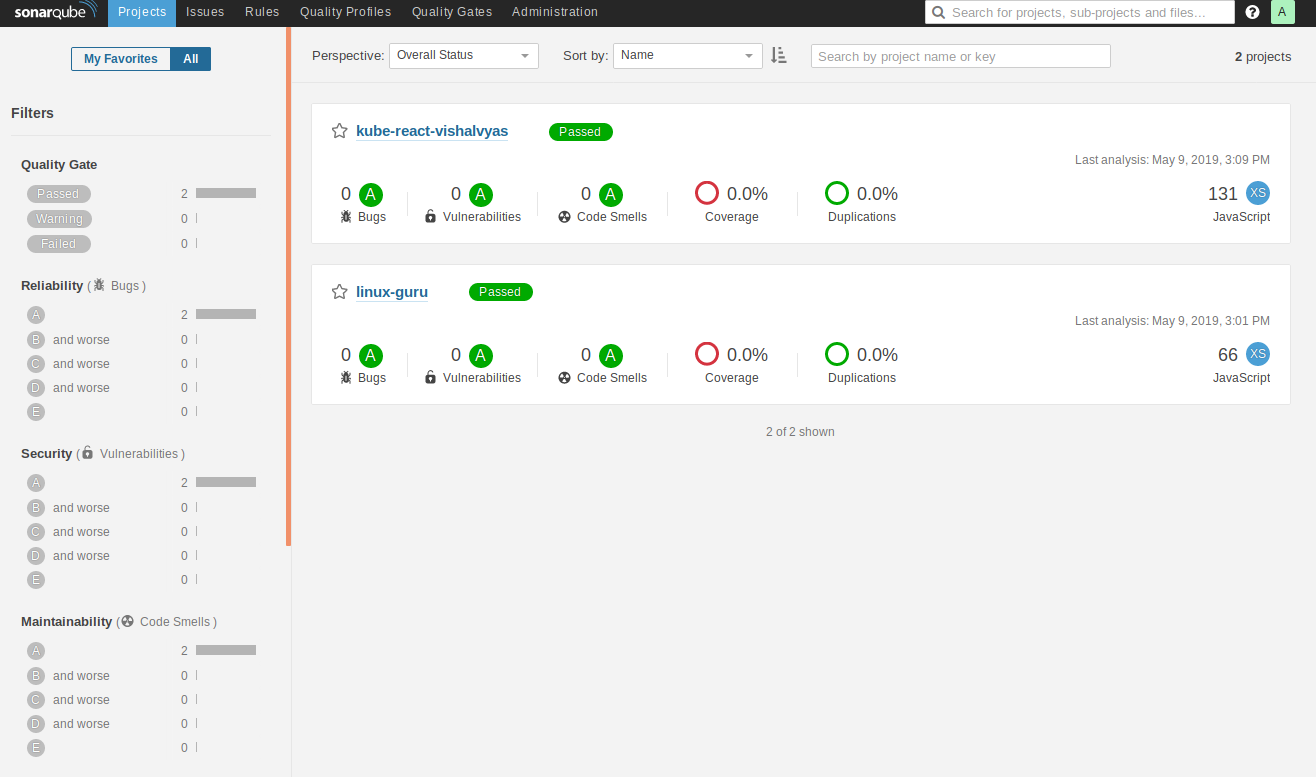Filter Quality Gate by Passed

point(58,194)
